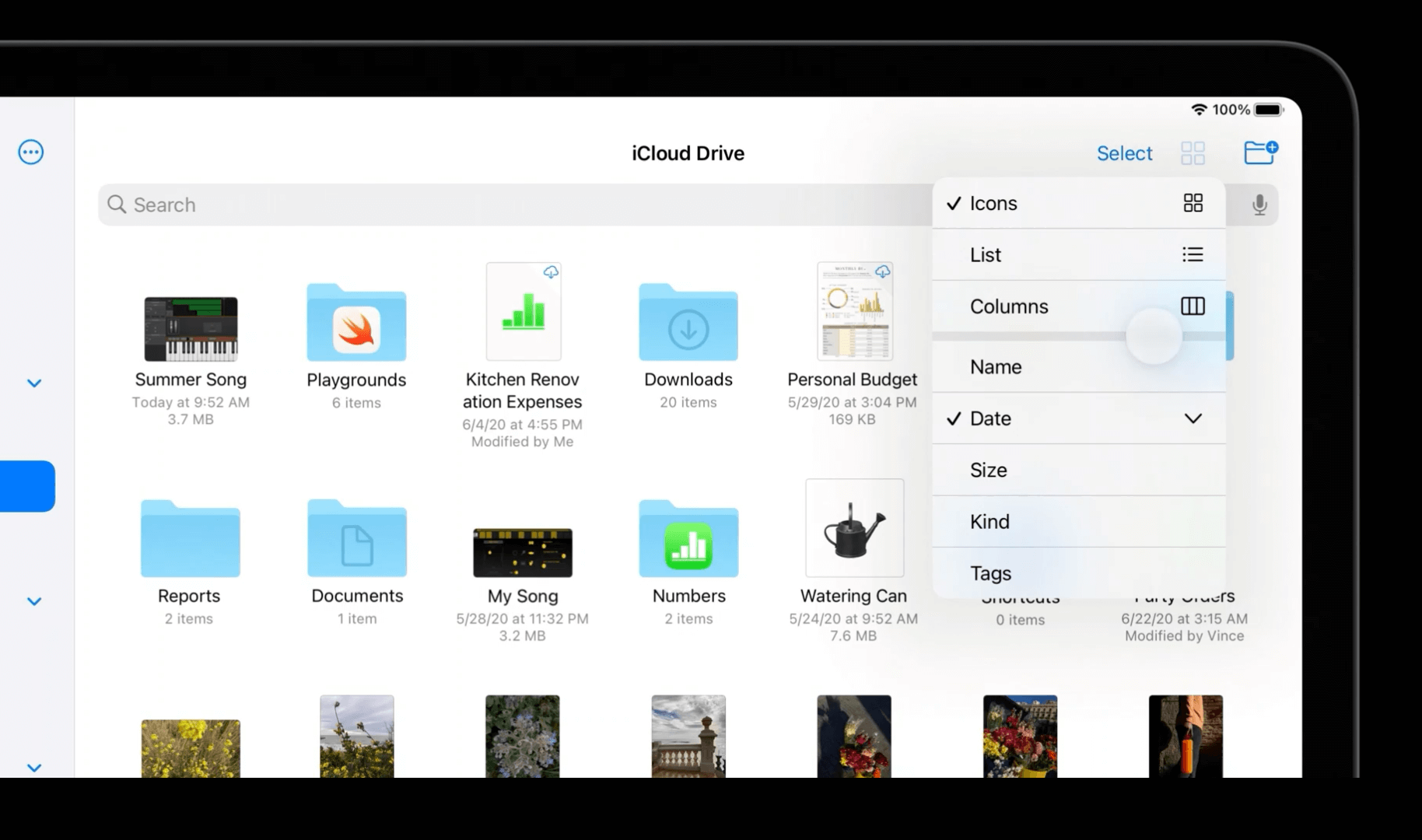Viewport: 1422px width, 840px height.
Task: Sort by Date option
Action: click(x=1078, y=418)
